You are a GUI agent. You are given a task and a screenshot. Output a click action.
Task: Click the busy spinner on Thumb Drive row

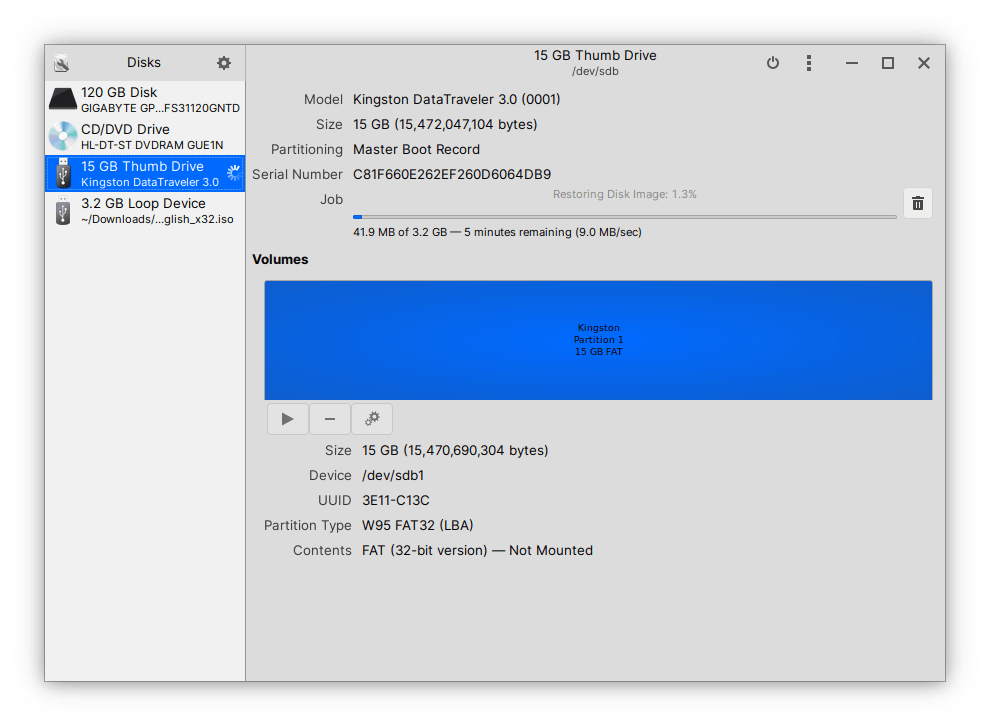coord(234,173)
